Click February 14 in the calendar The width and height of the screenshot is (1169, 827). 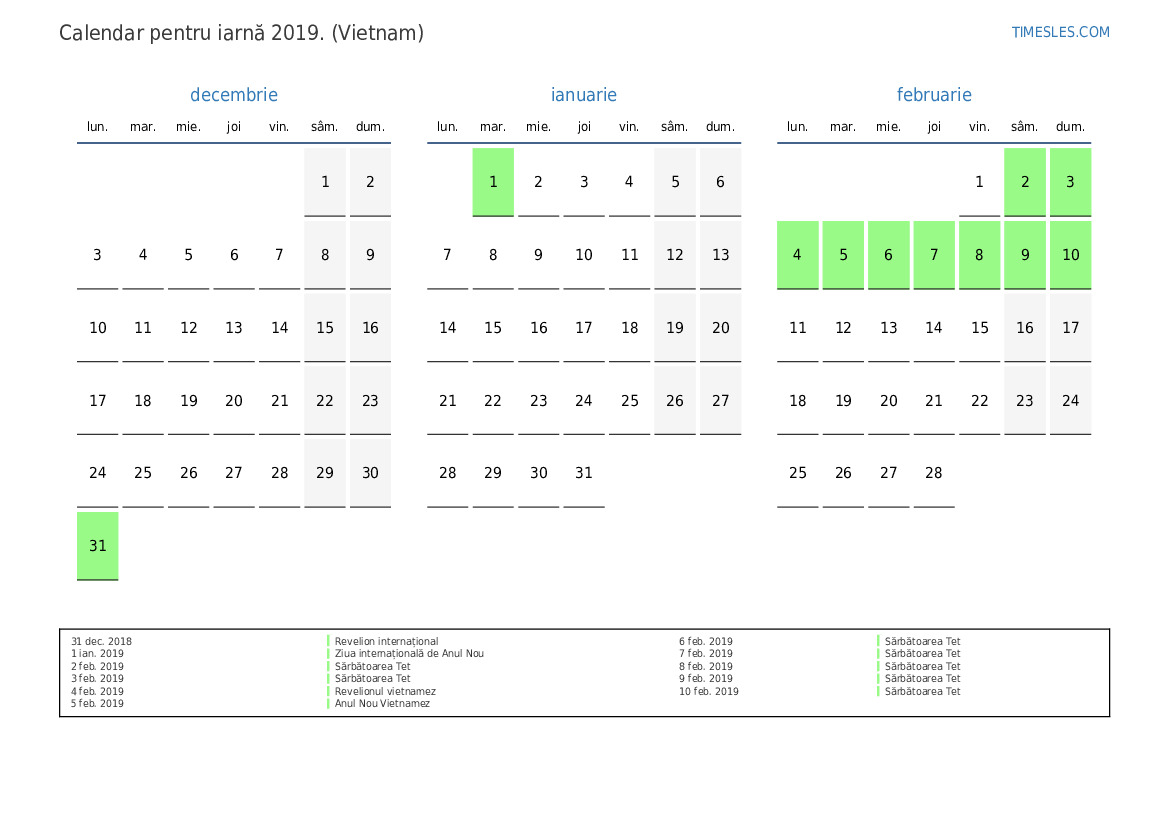click(934, 328)
